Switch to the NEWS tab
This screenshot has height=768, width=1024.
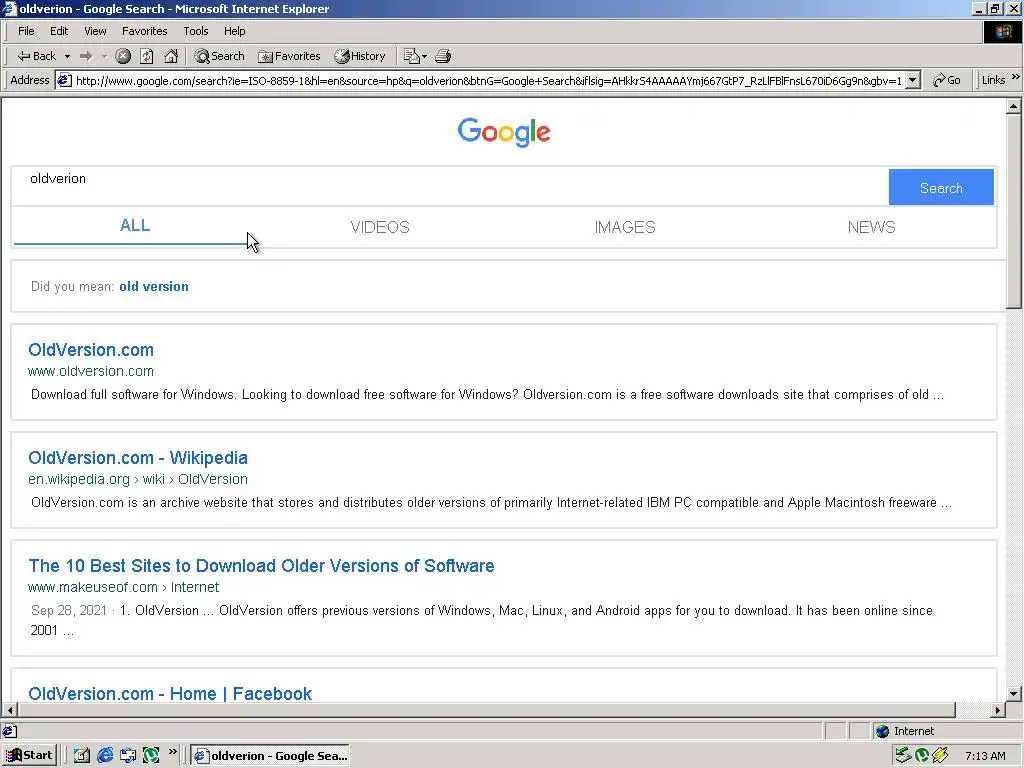(871, 227)
